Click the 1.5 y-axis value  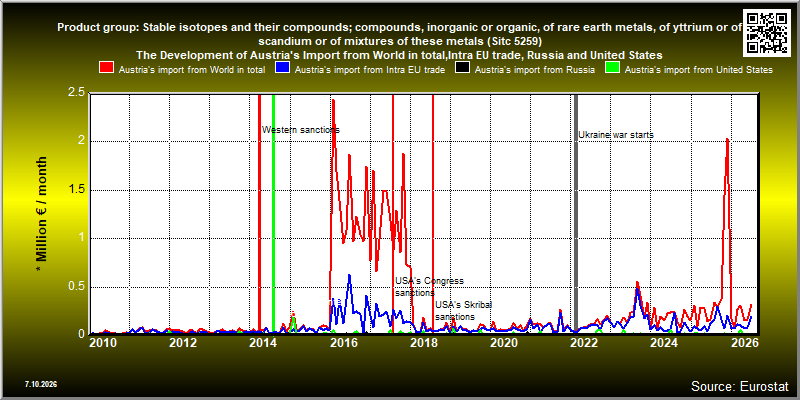[76, 190]
